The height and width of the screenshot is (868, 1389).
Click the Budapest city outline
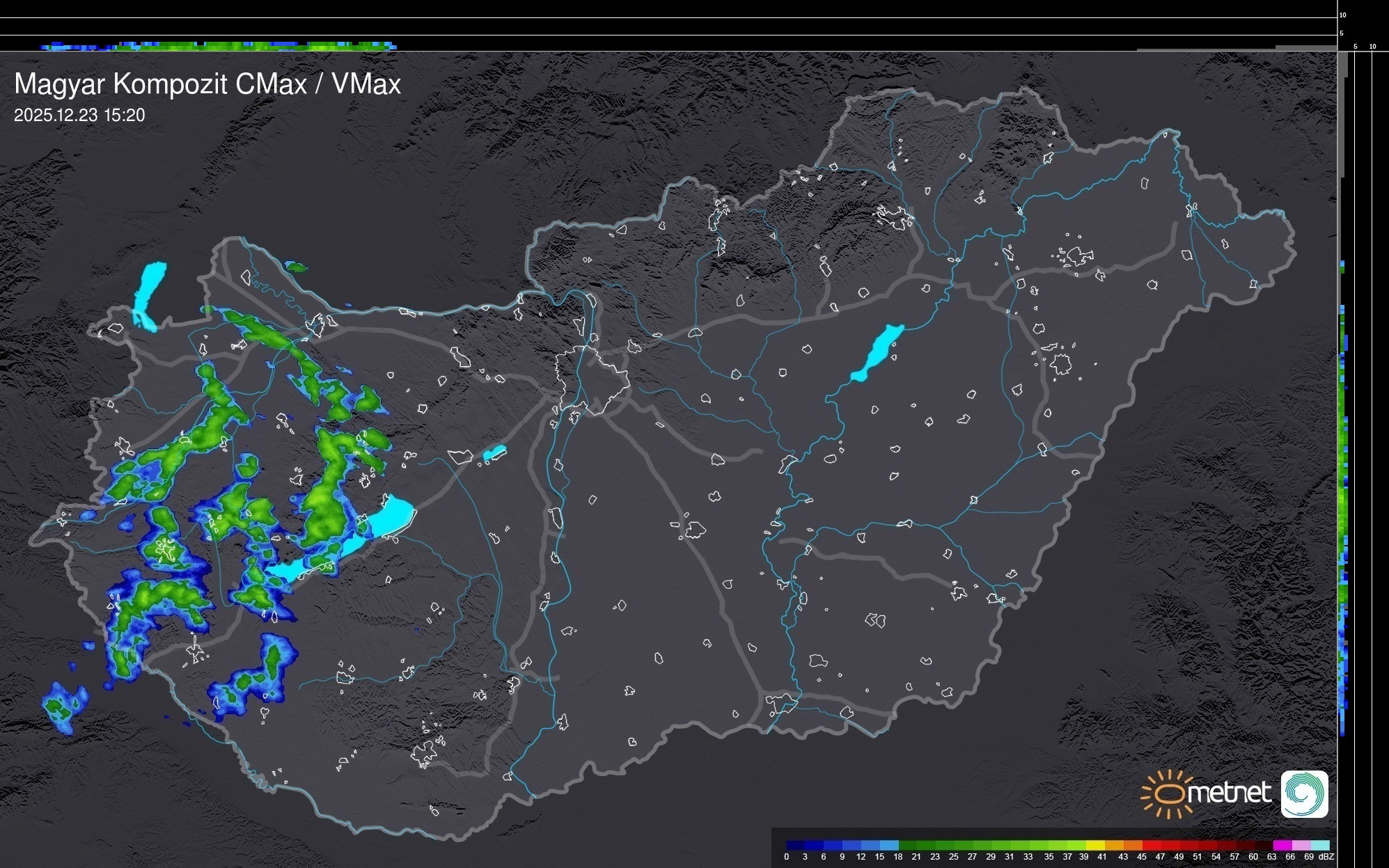click(592, 379)
